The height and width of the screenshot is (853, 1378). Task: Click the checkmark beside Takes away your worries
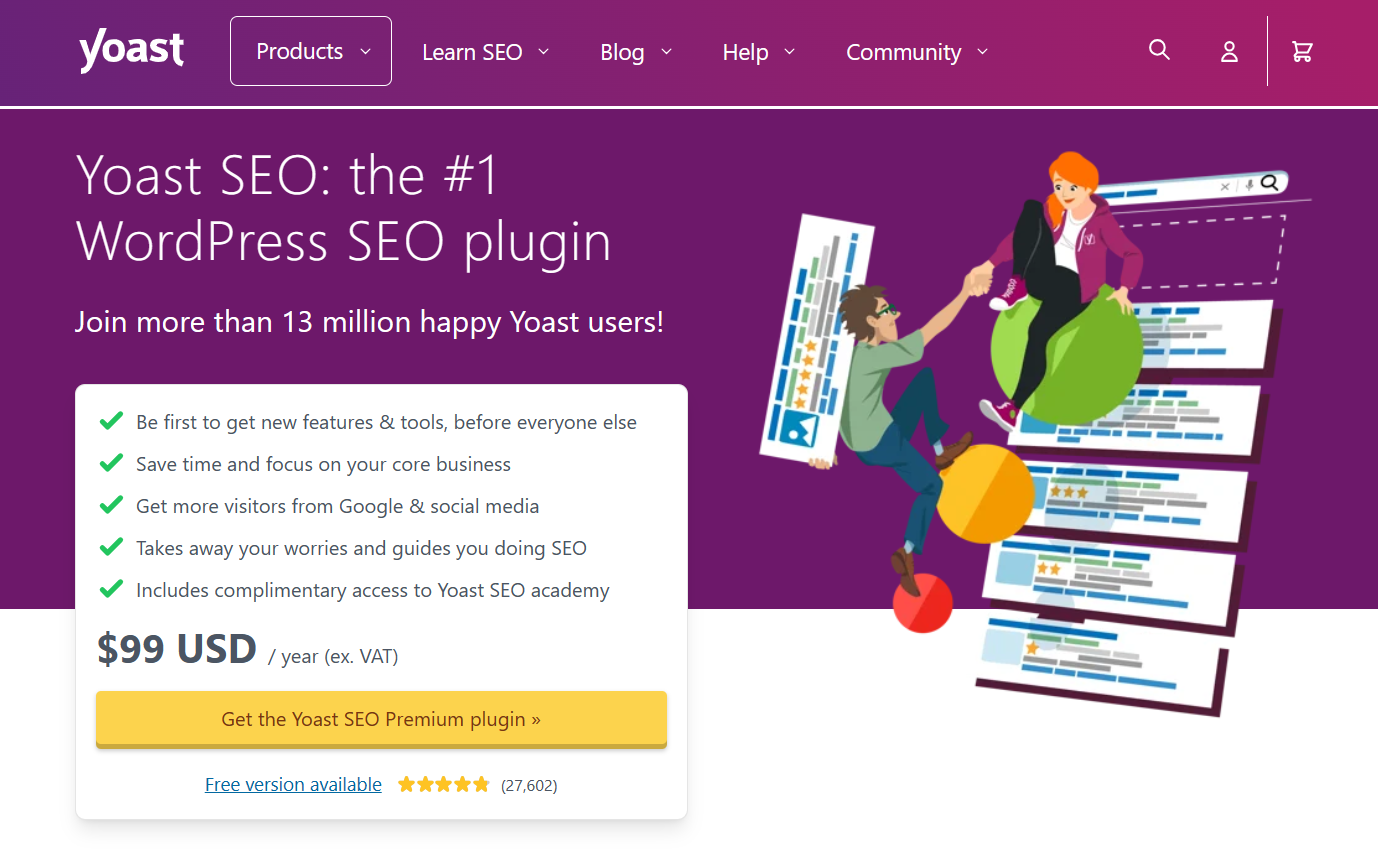tap(111, 547)
